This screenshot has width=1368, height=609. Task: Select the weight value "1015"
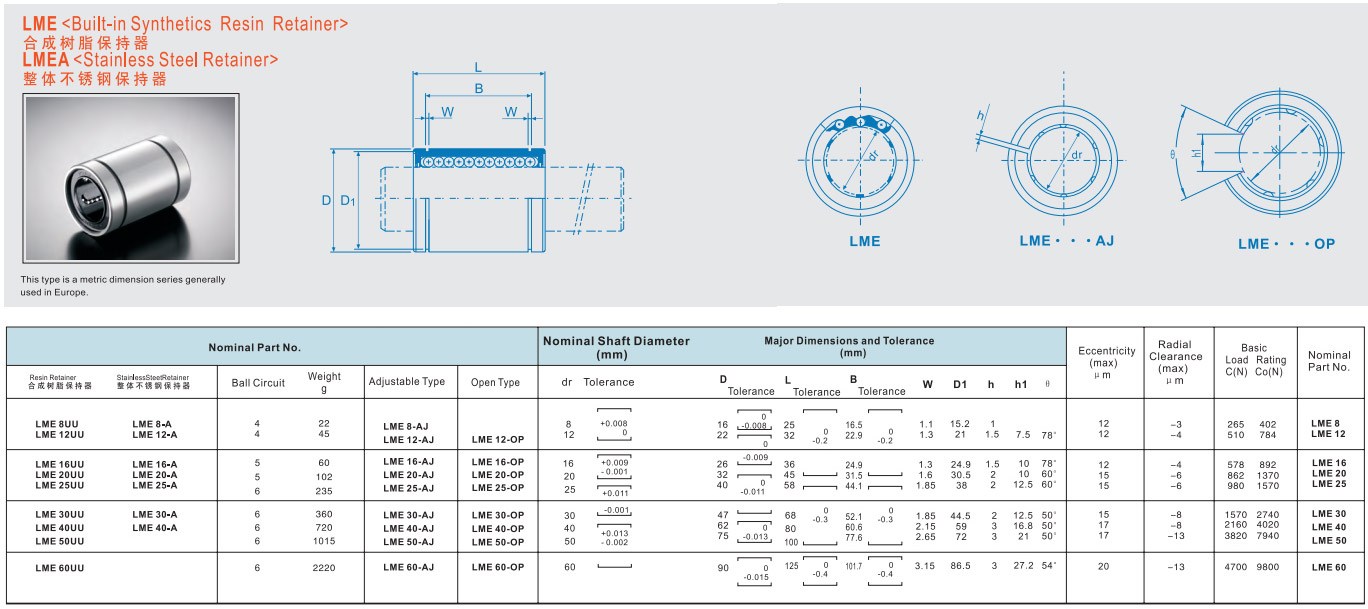(324, 541)
